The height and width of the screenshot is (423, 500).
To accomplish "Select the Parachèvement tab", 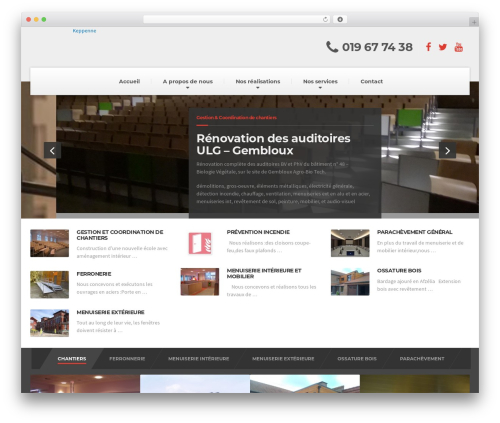I will click(x=422, y=359).
